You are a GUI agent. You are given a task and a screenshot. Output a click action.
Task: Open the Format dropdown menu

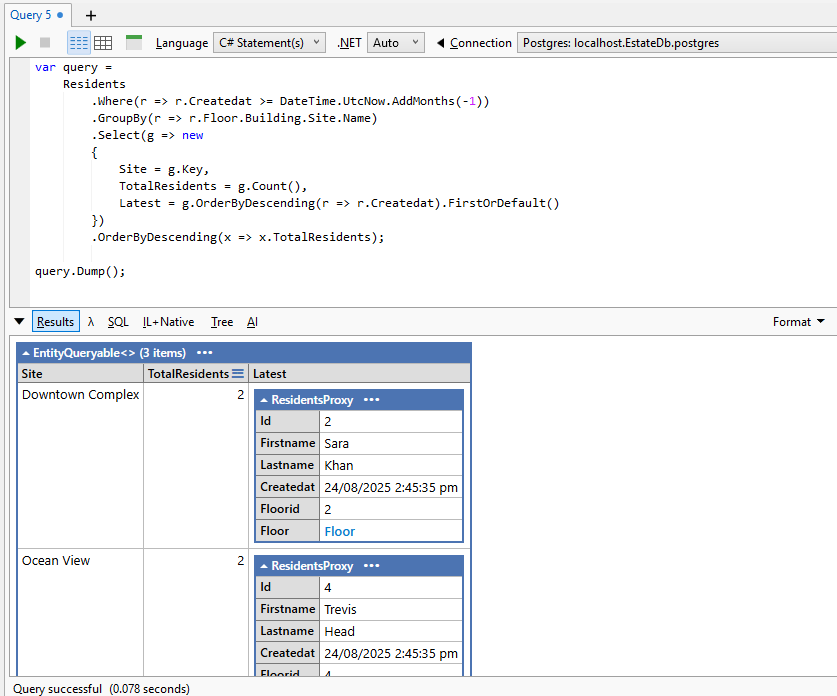coord(798,321)
